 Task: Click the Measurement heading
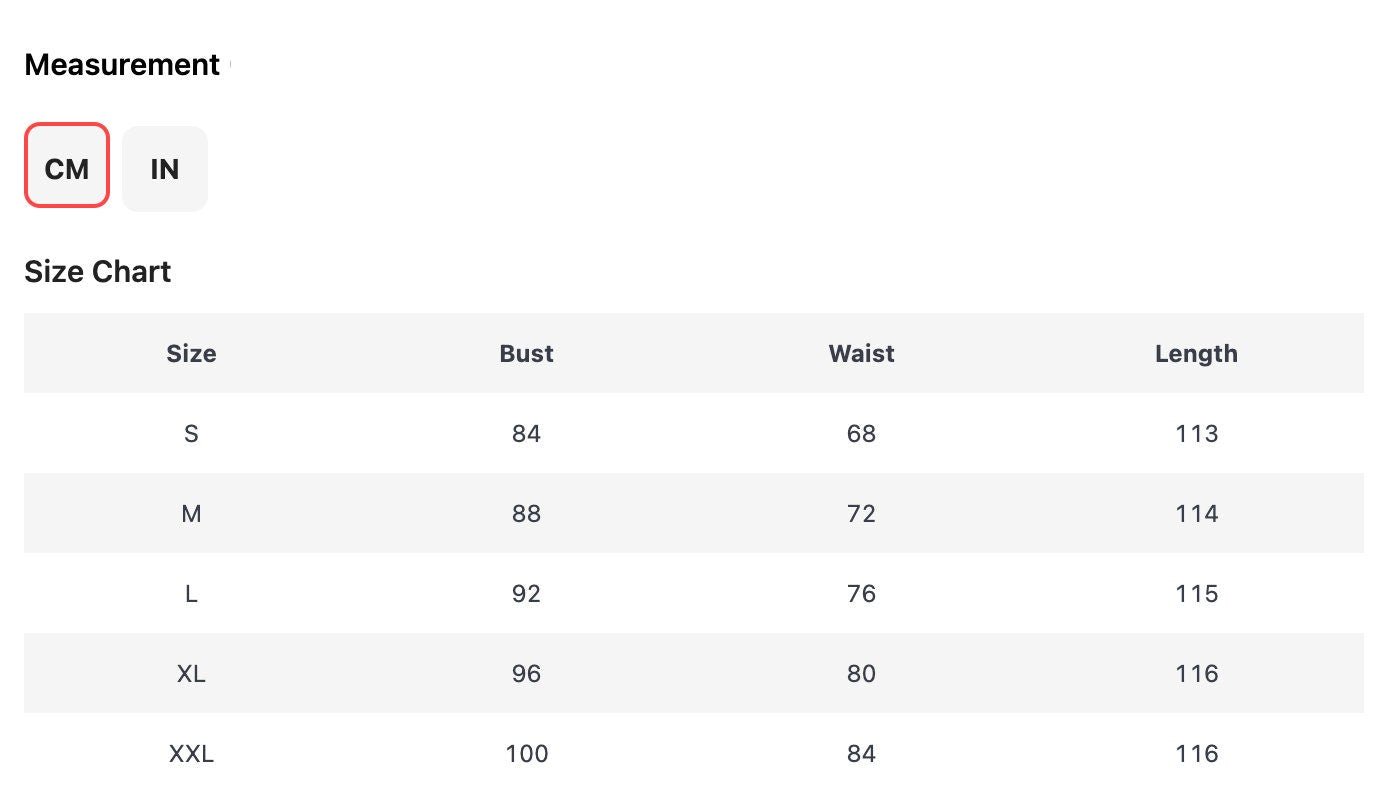click(122, 65)
